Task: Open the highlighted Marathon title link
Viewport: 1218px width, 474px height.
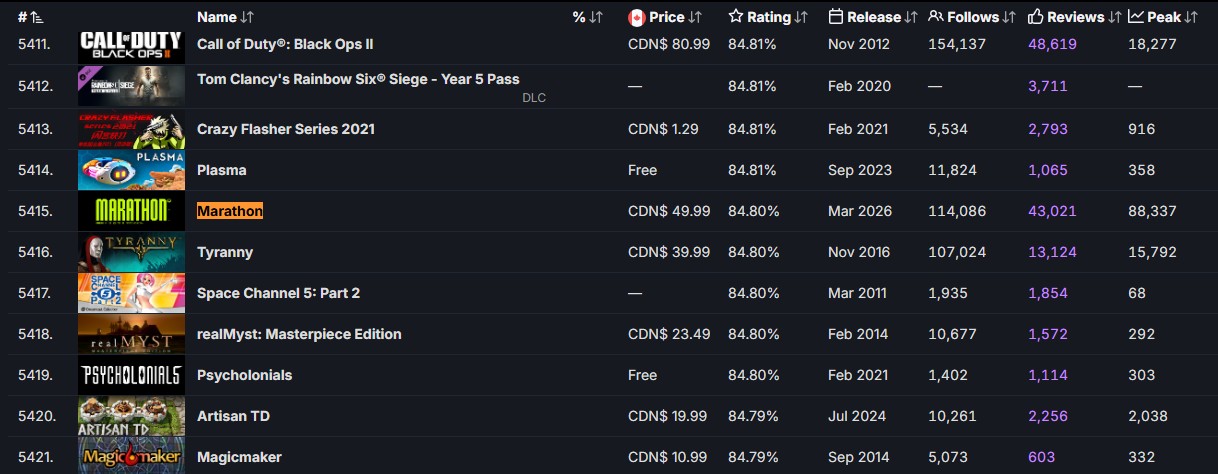Action: click(230, 211)
